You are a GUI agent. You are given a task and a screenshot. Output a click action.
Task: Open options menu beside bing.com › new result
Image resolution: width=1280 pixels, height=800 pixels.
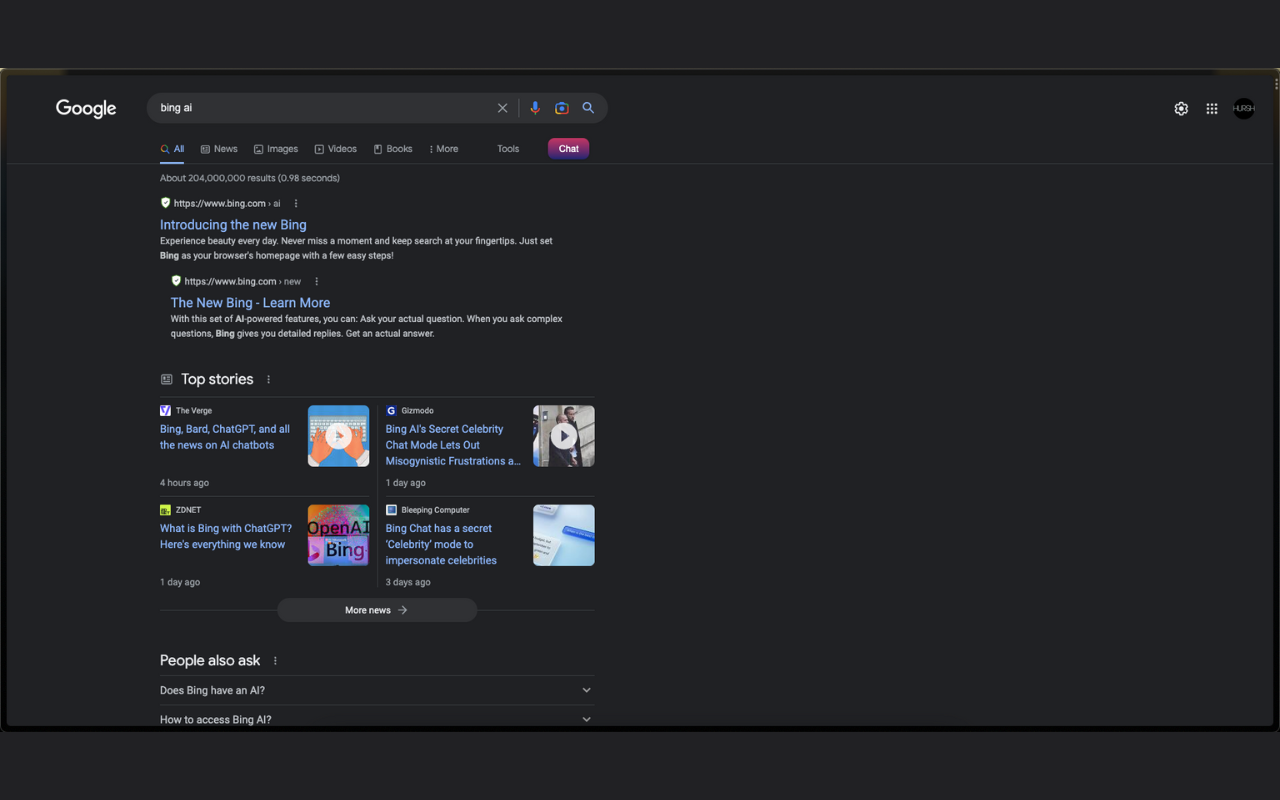coord(317,281)
